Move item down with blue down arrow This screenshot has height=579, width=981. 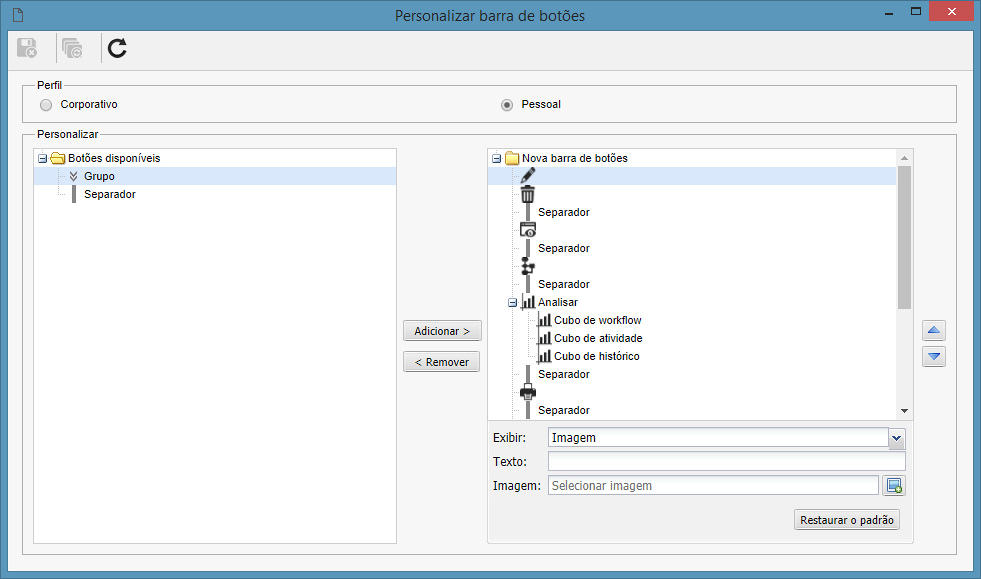click(x=933, y=356)
